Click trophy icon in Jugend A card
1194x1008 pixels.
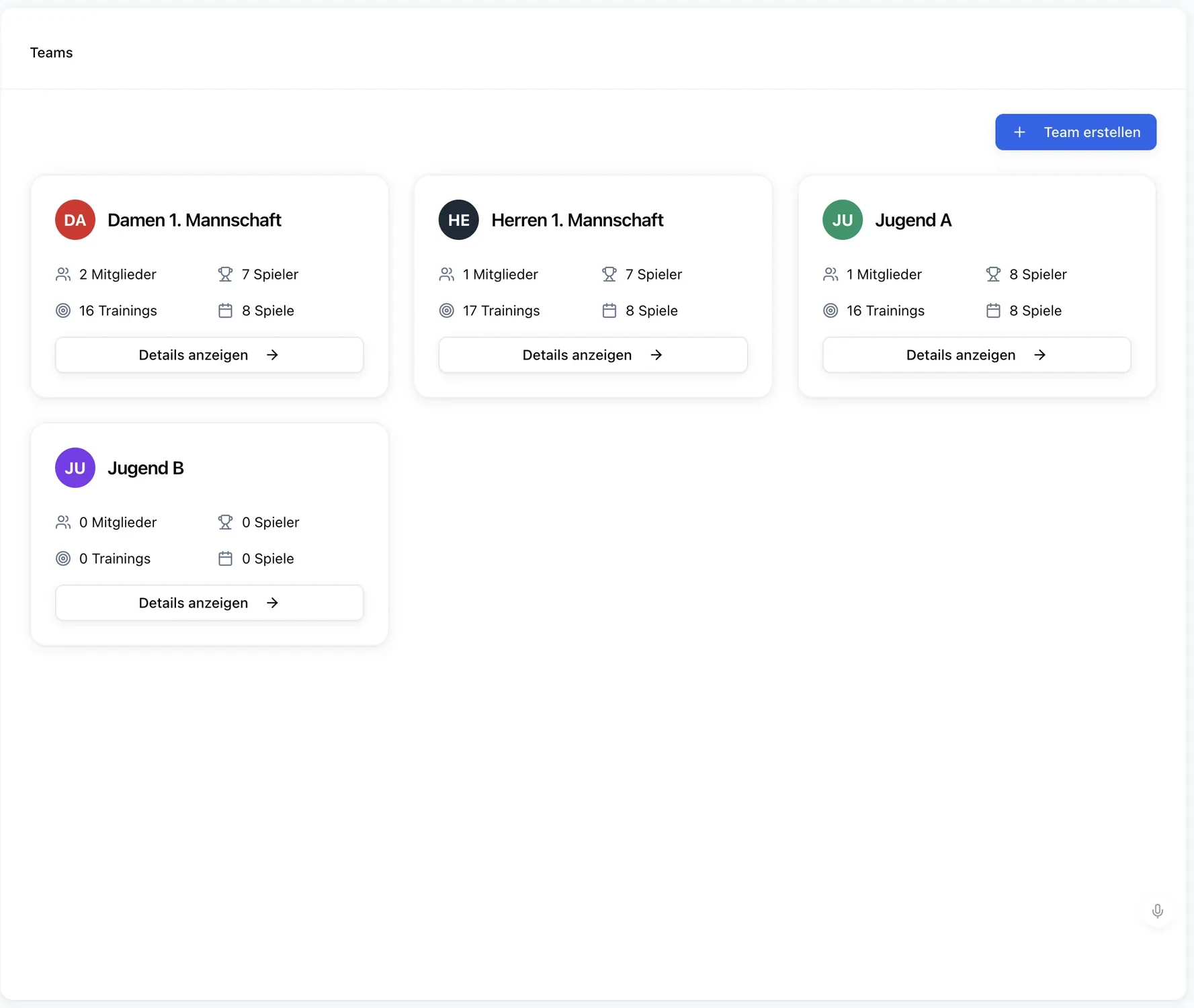tap(993, 274)
